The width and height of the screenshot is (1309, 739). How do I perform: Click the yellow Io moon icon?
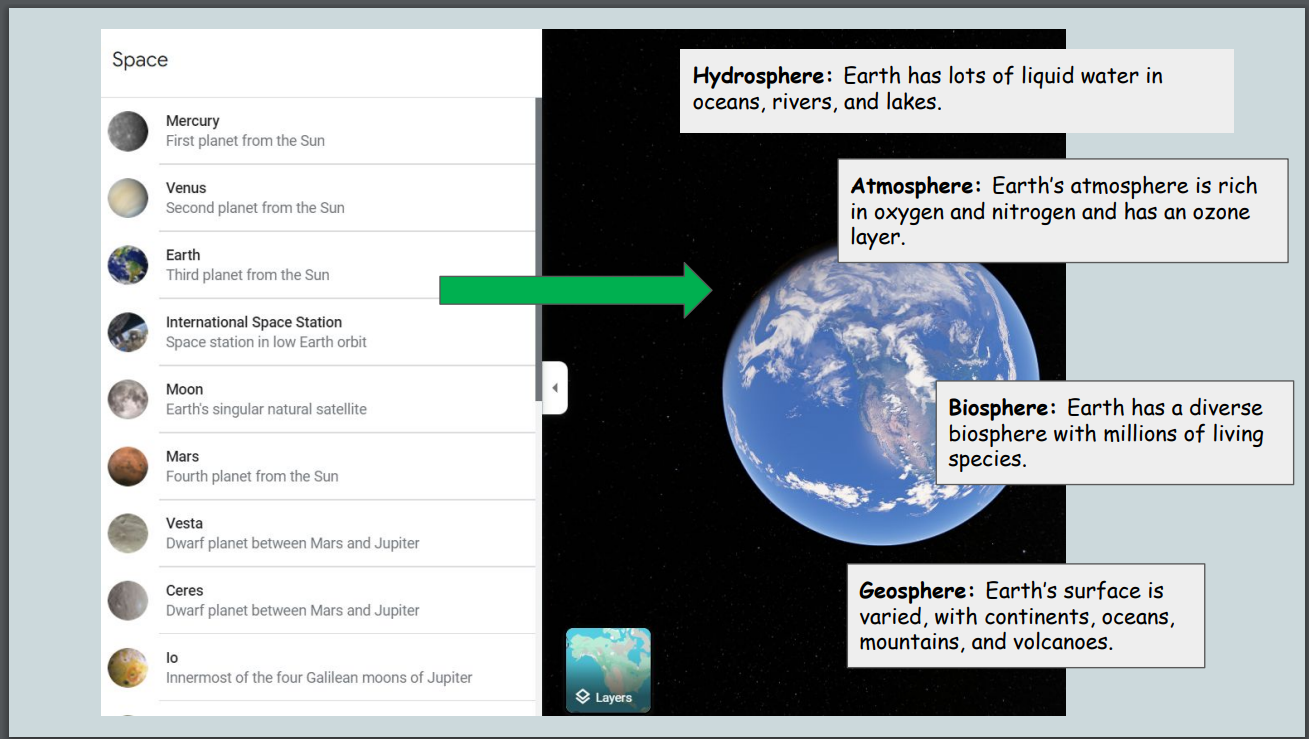(x=128, y=667)
